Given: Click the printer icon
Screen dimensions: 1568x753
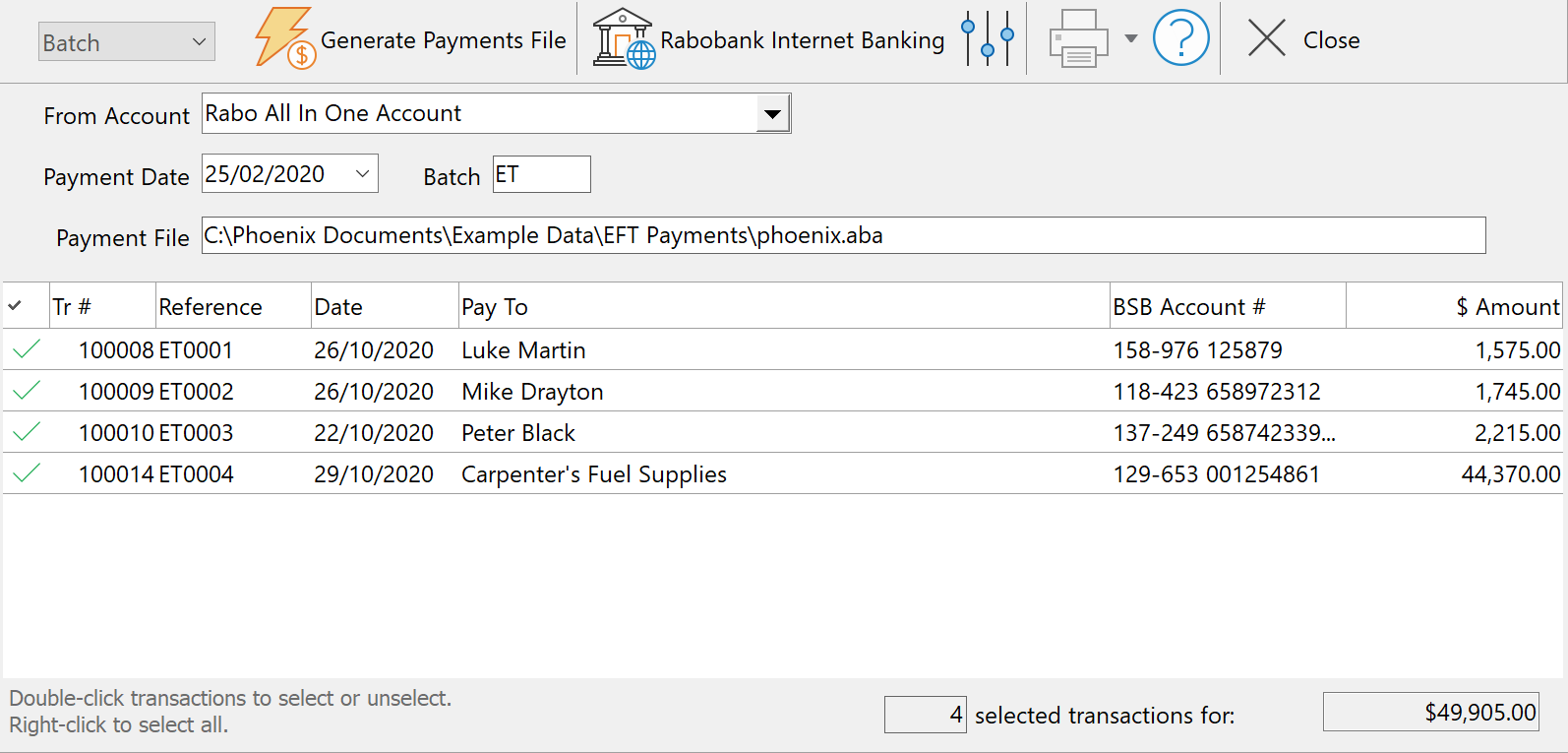Looking at the screenshot, I should click(1079, 39).
